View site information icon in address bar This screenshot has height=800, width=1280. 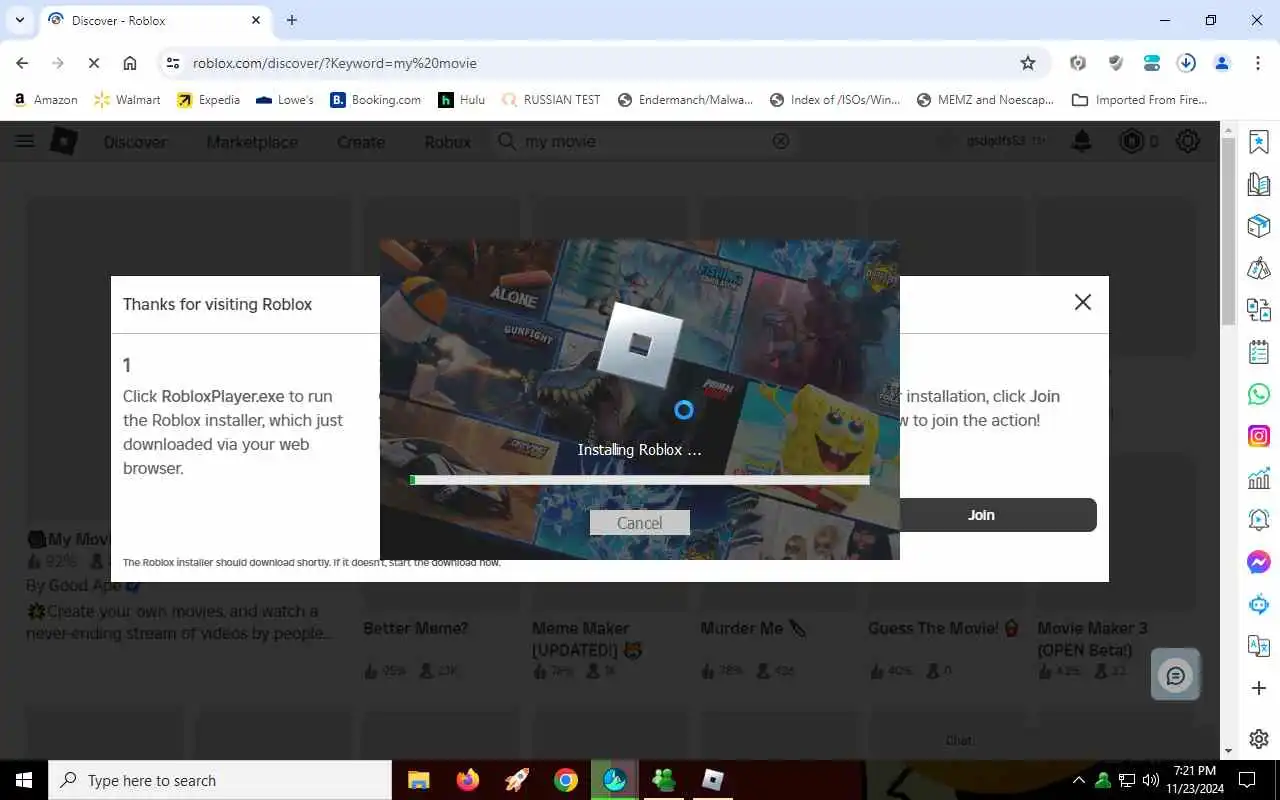point(173,63)
